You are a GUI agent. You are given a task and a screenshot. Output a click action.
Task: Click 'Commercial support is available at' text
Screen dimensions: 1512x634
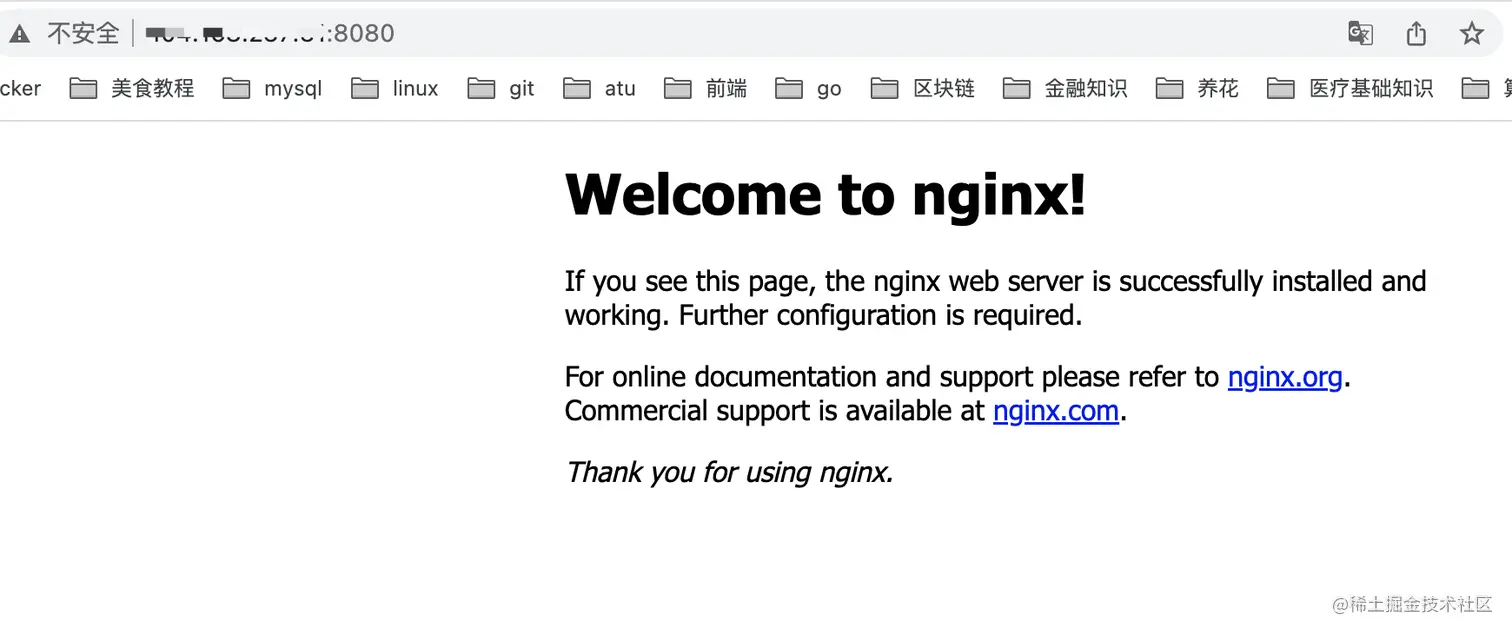pyautogui.click(x=775, y=411)
